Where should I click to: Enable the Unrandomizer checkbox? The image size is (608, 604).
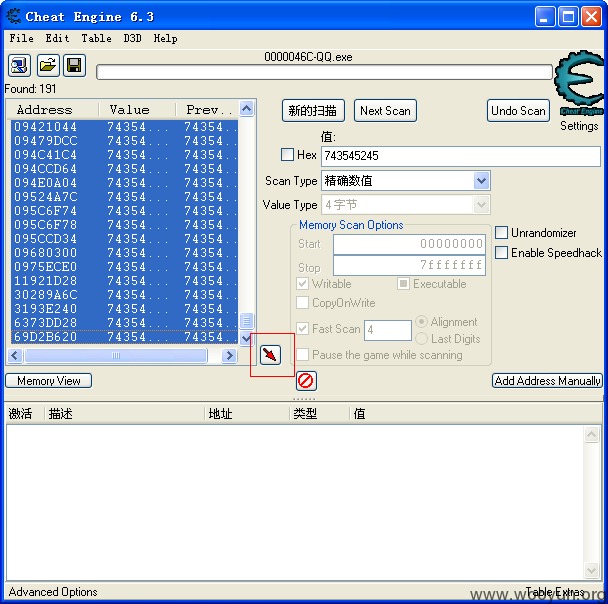pos(501,233)
